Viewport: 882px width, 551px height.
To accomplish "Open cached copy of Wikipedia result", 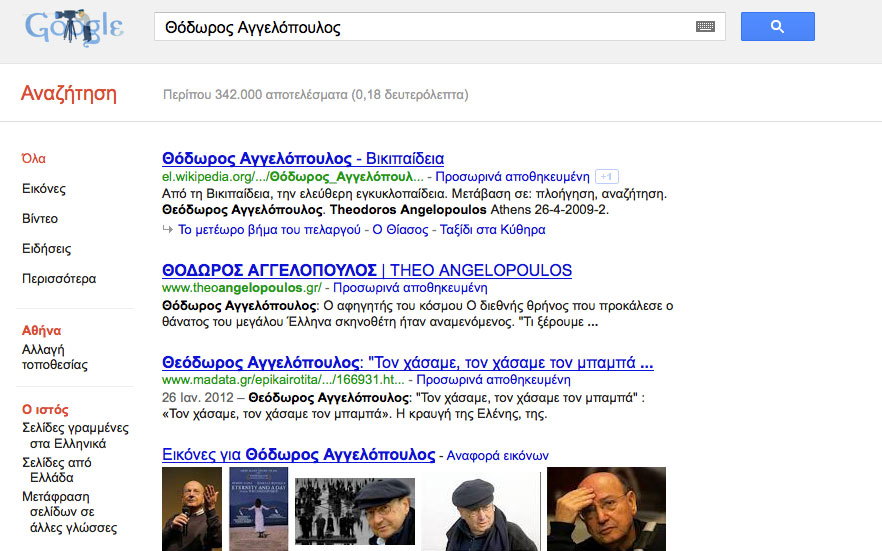I will (512, 177).
